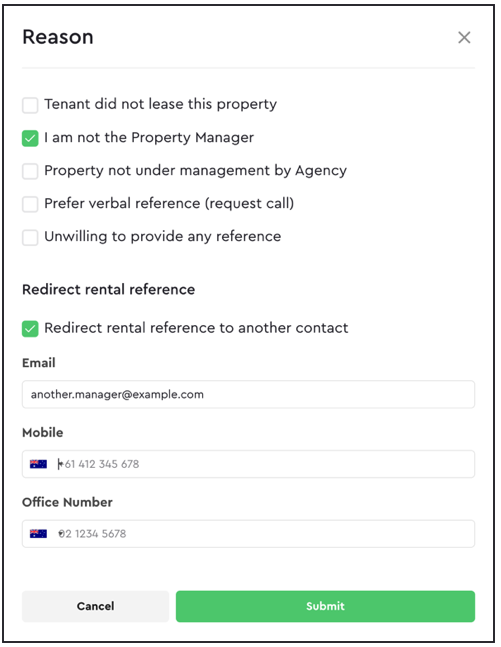Focus the Office Number input field

coord(264,534)
